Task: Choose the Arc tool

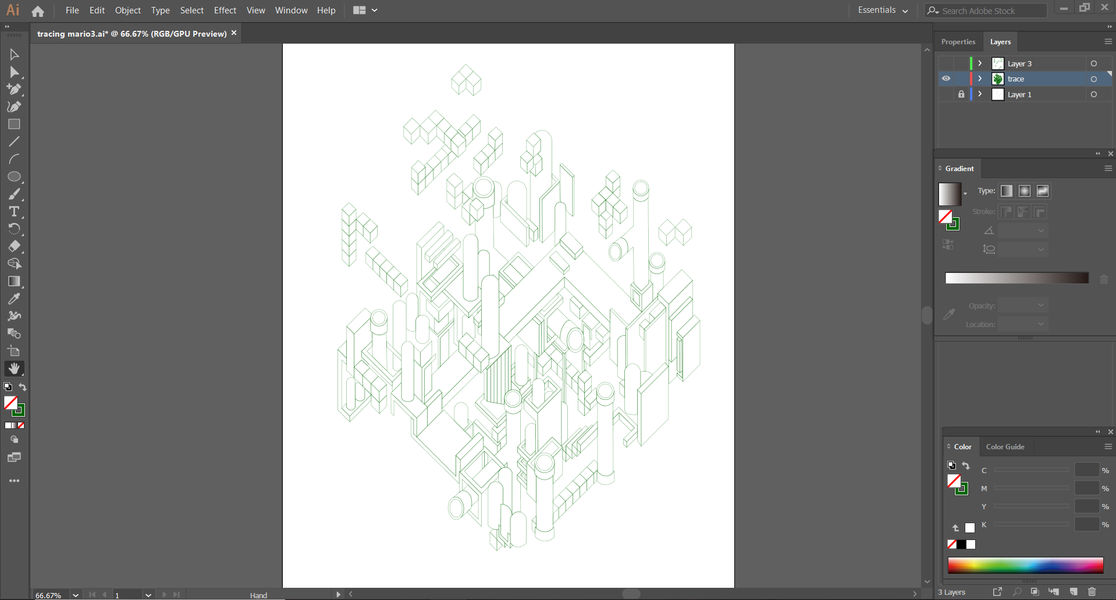Action: (14, 159)
